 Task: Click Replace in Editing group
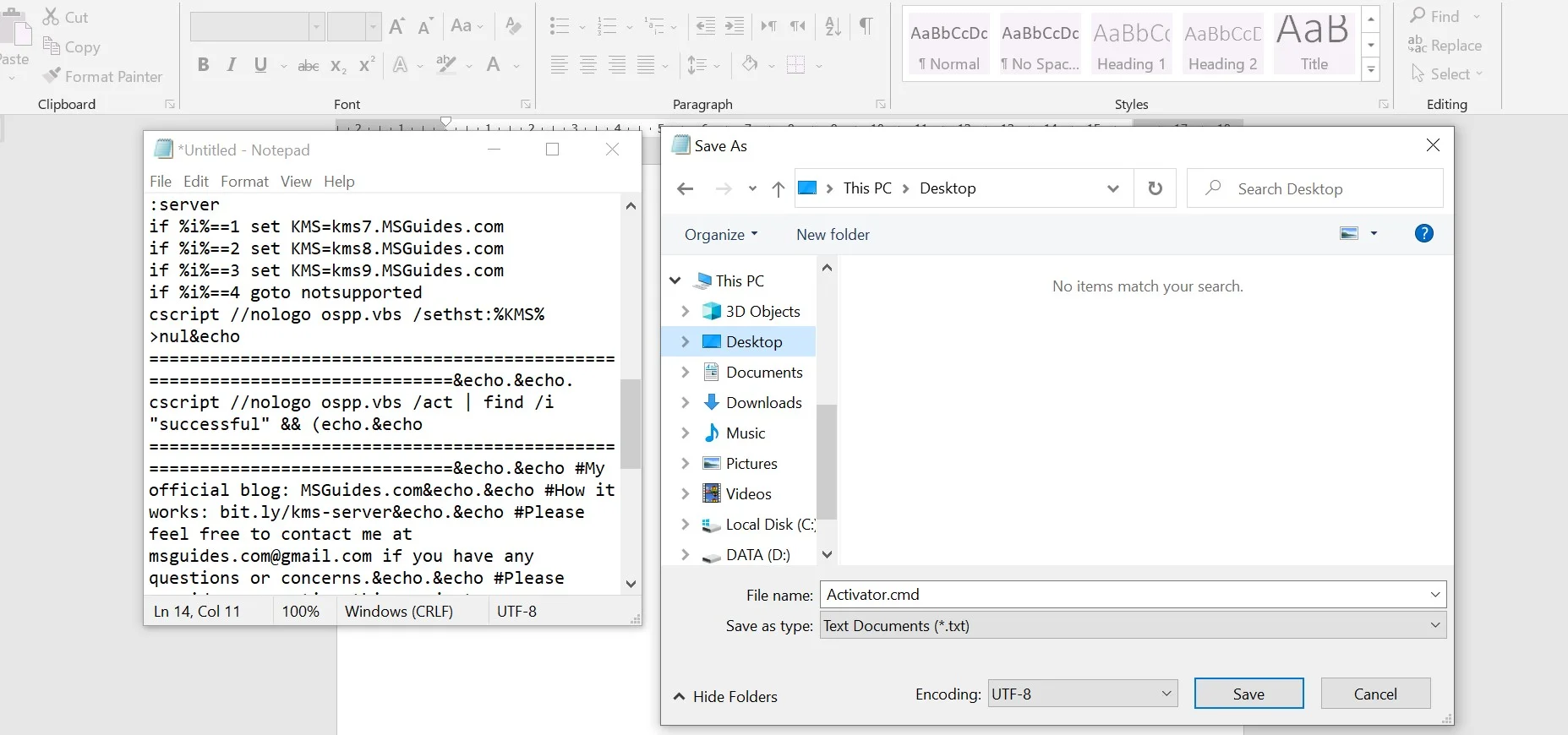[1445, 46]
